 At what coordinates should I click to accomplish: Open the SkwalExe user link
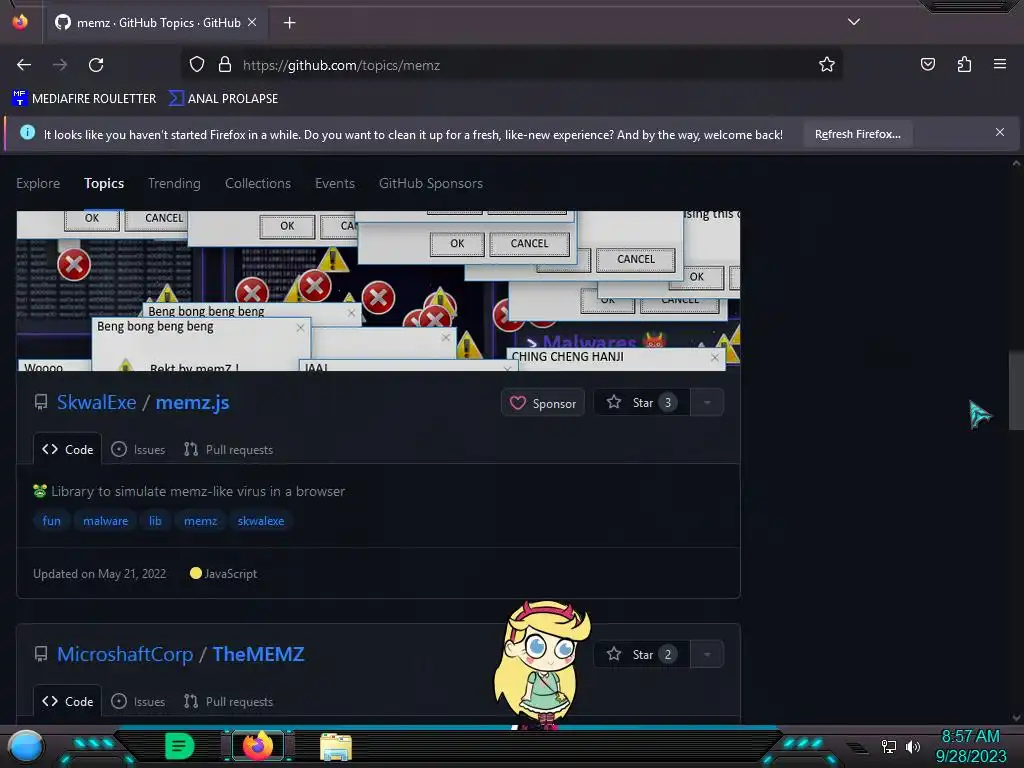pyautogui.click(x=96, y=402)
